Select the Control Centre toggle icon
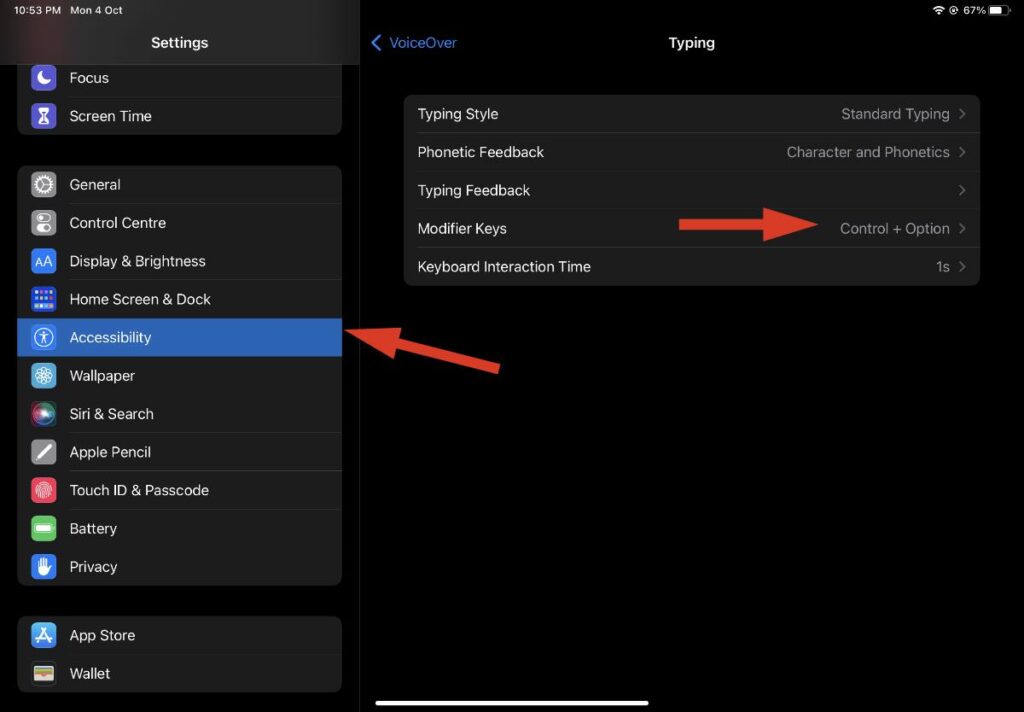 44,223
